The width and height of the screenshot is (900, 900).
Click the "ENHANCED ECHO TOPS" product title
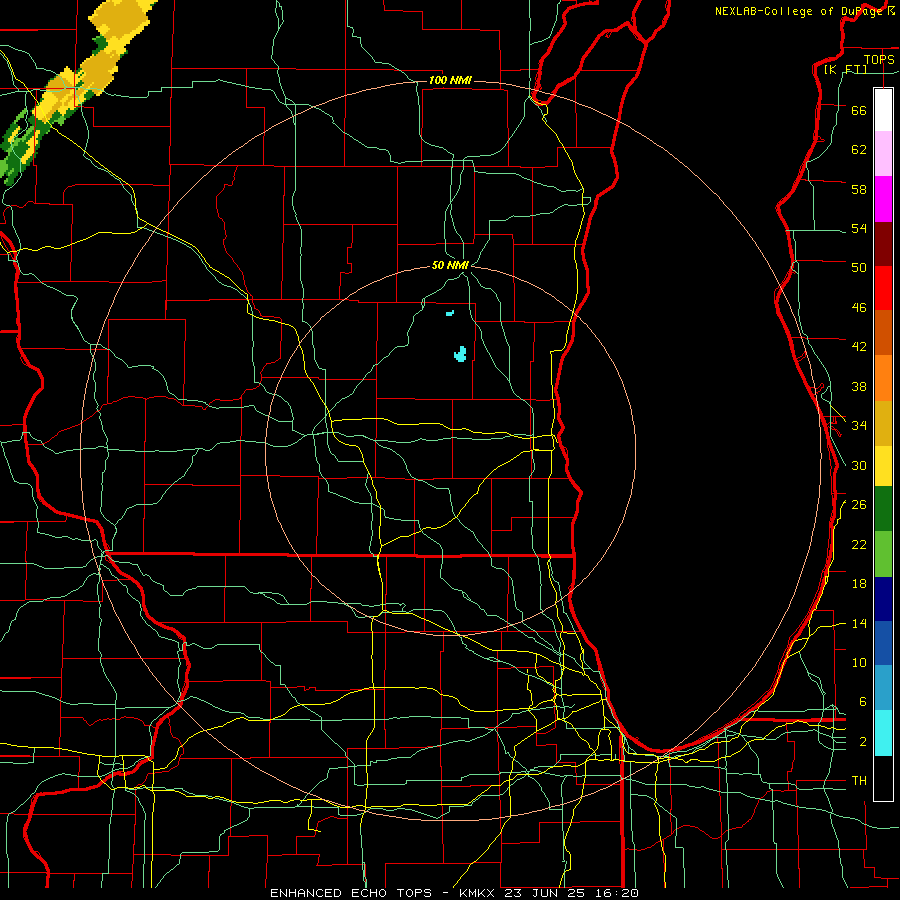pos(351,893)
